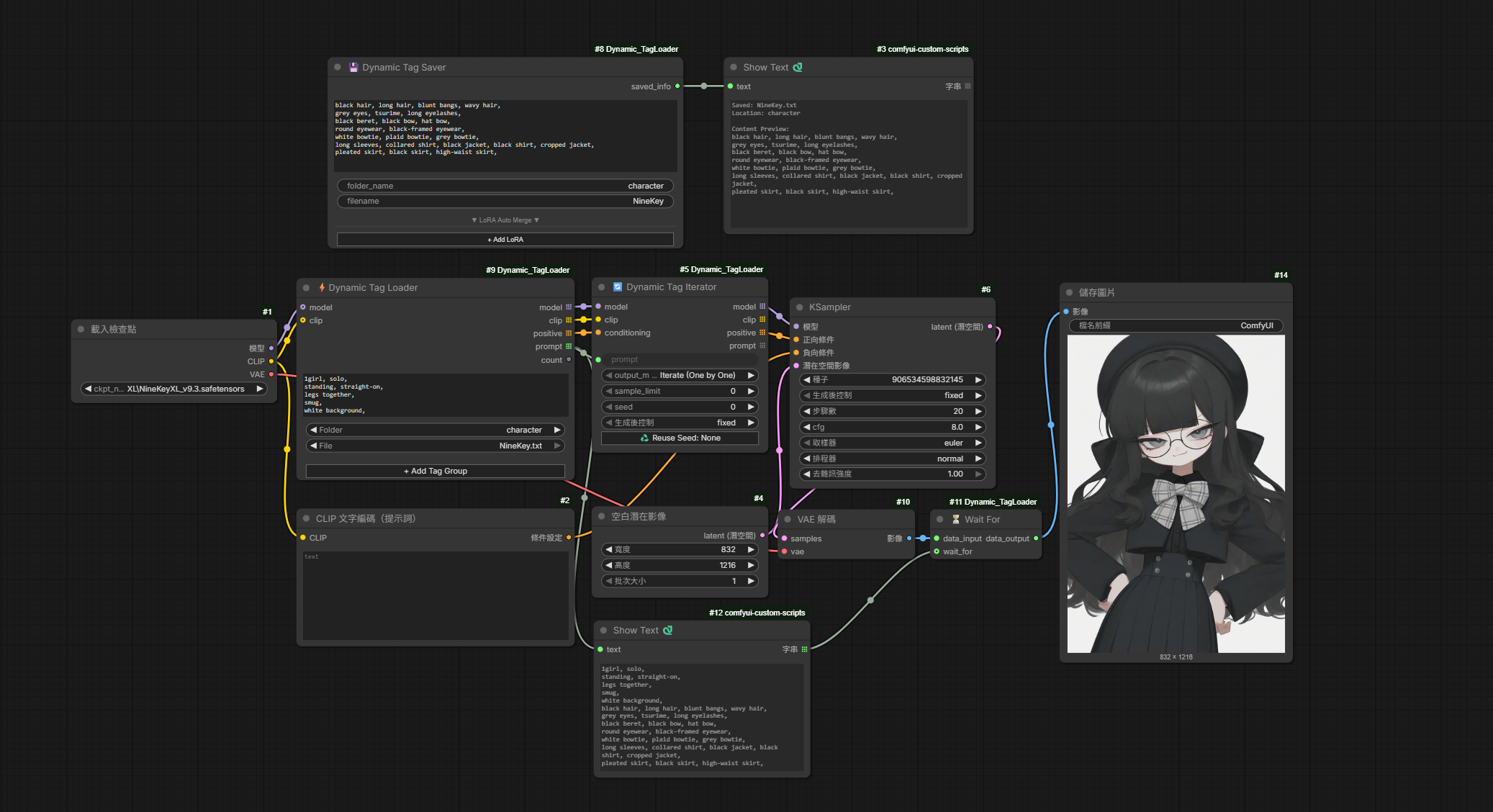The image size is (1493, 812).
Task: Click the swirl icon on the Show Text node showing 'Saved: NineKey.txt'
Action: click(798, 68)
